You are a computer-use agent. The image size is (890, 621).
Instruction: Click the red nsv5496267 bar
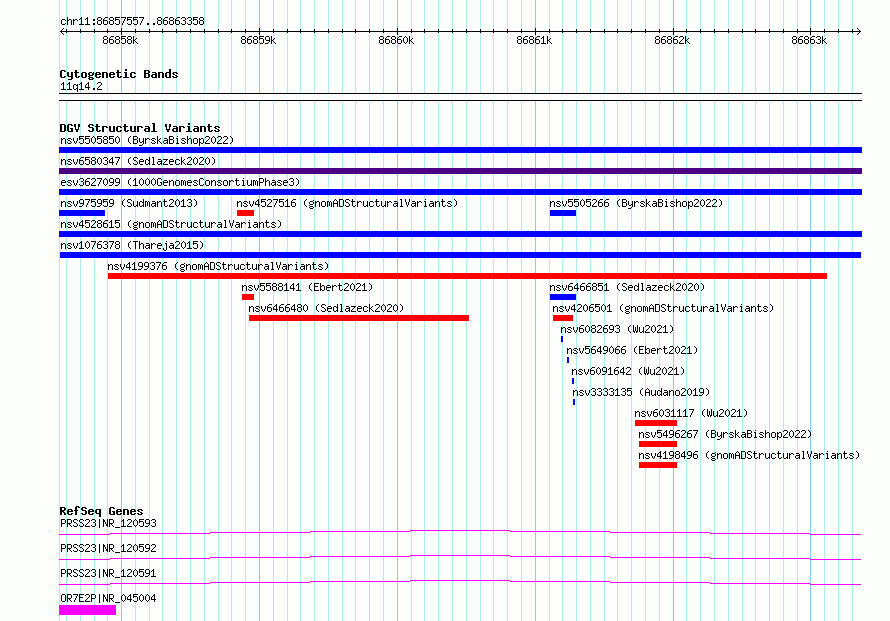657,444
